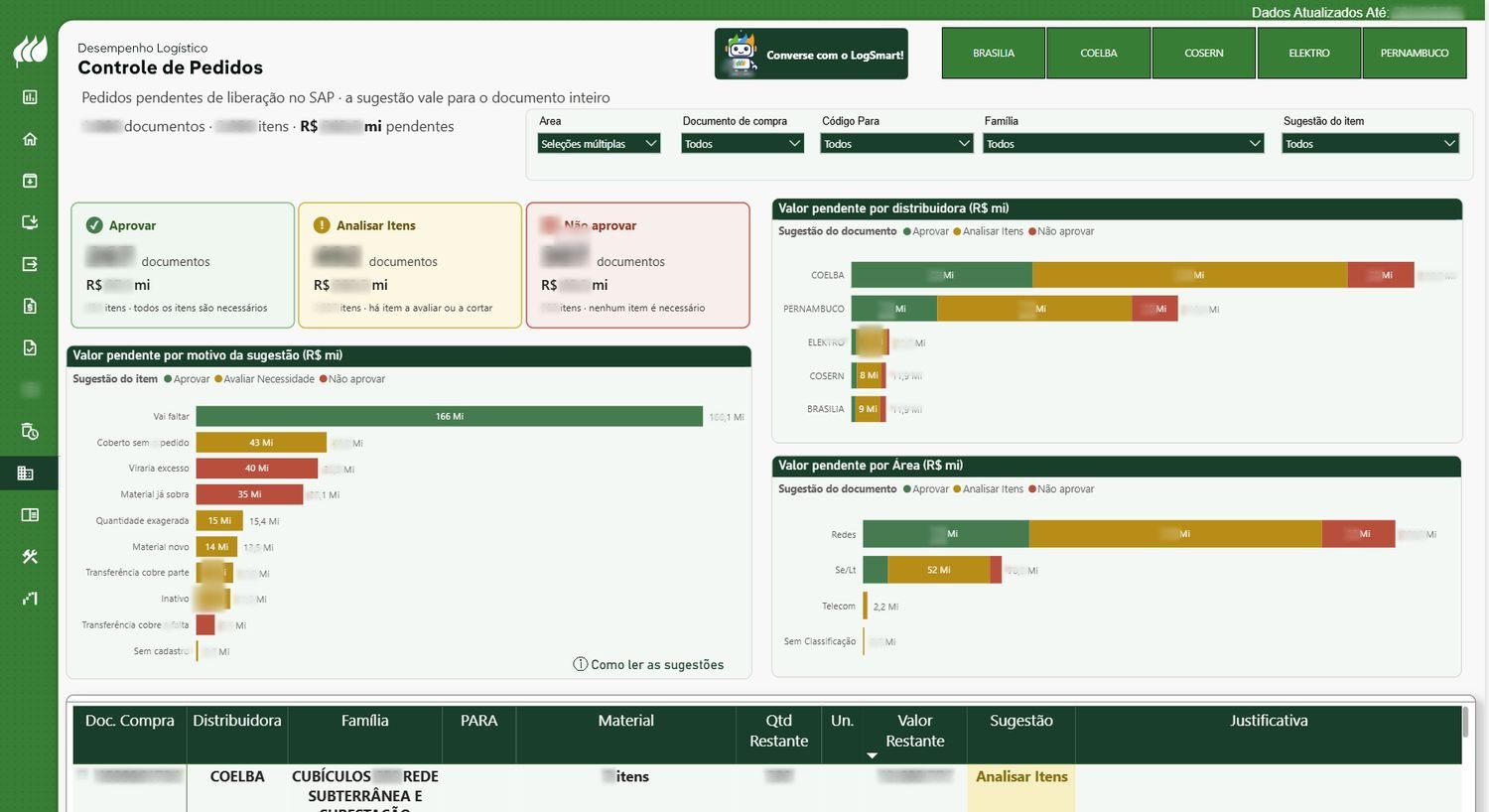Select the yellow Analisar Itens summary card
1489x812 pixels.
click(x=410, y=265)
